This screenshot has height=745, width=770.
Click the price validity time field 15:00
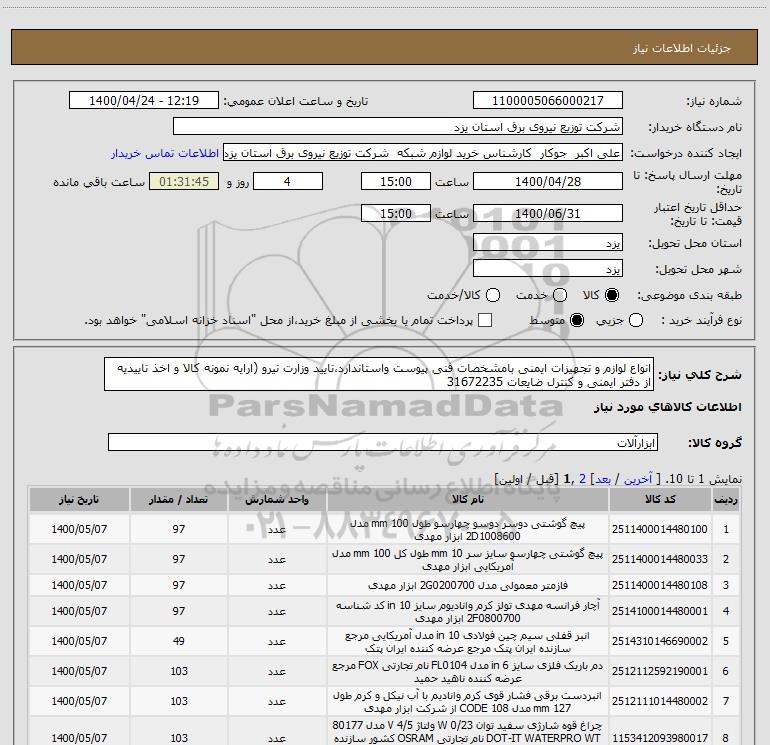click(x=396, y=214)
